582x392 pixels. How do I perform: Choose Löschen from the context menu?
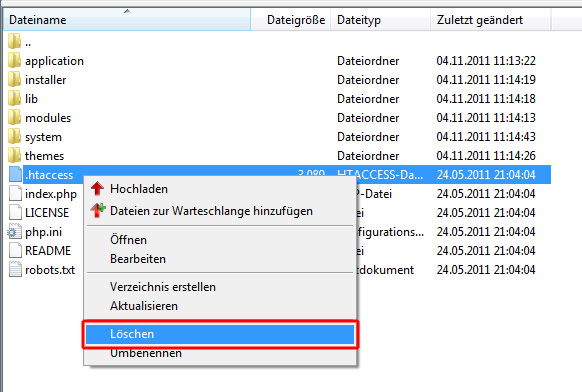[x=220, y=334]
